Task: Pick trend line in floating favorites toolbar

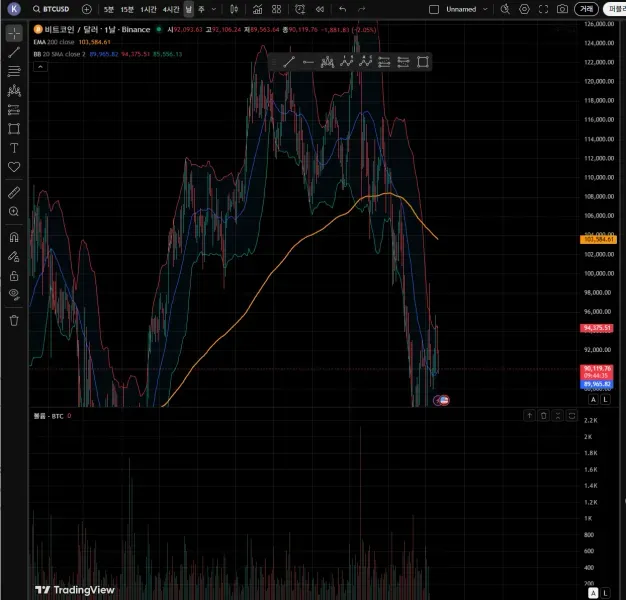Action: point(289,62)
